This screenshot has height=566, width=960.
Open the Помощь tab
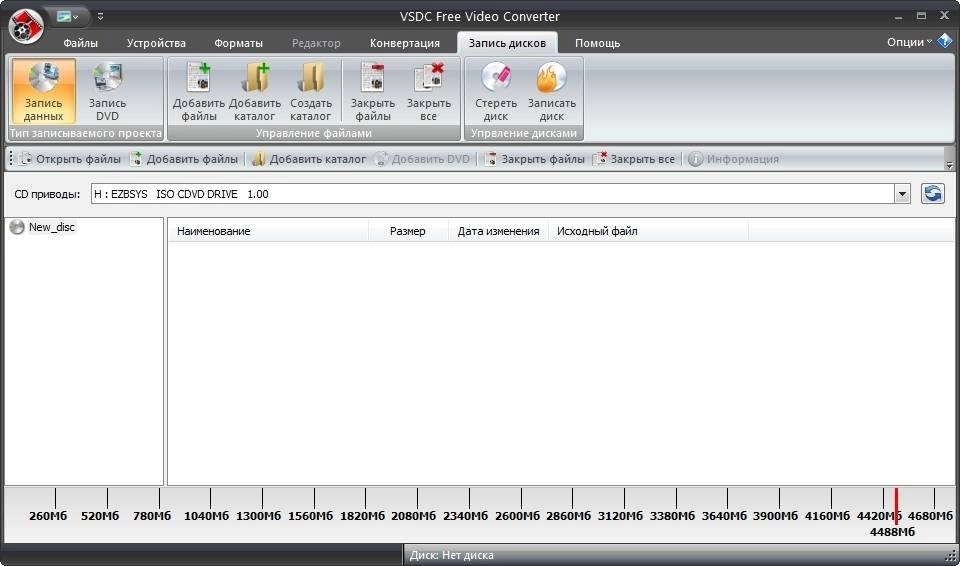point(597,43)
